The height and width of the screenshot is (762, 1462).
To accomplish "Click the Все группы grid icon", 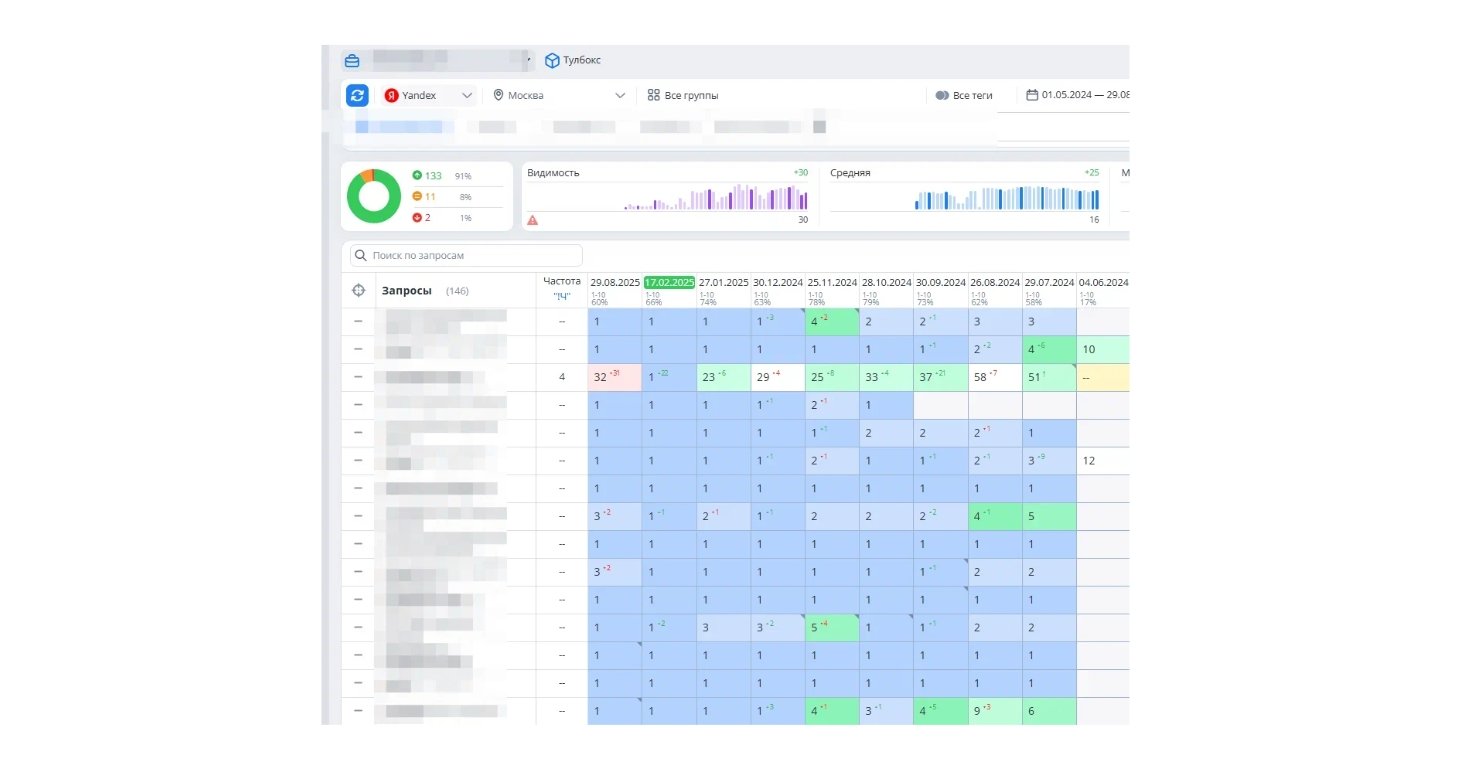I will click(x=653, y=95).
